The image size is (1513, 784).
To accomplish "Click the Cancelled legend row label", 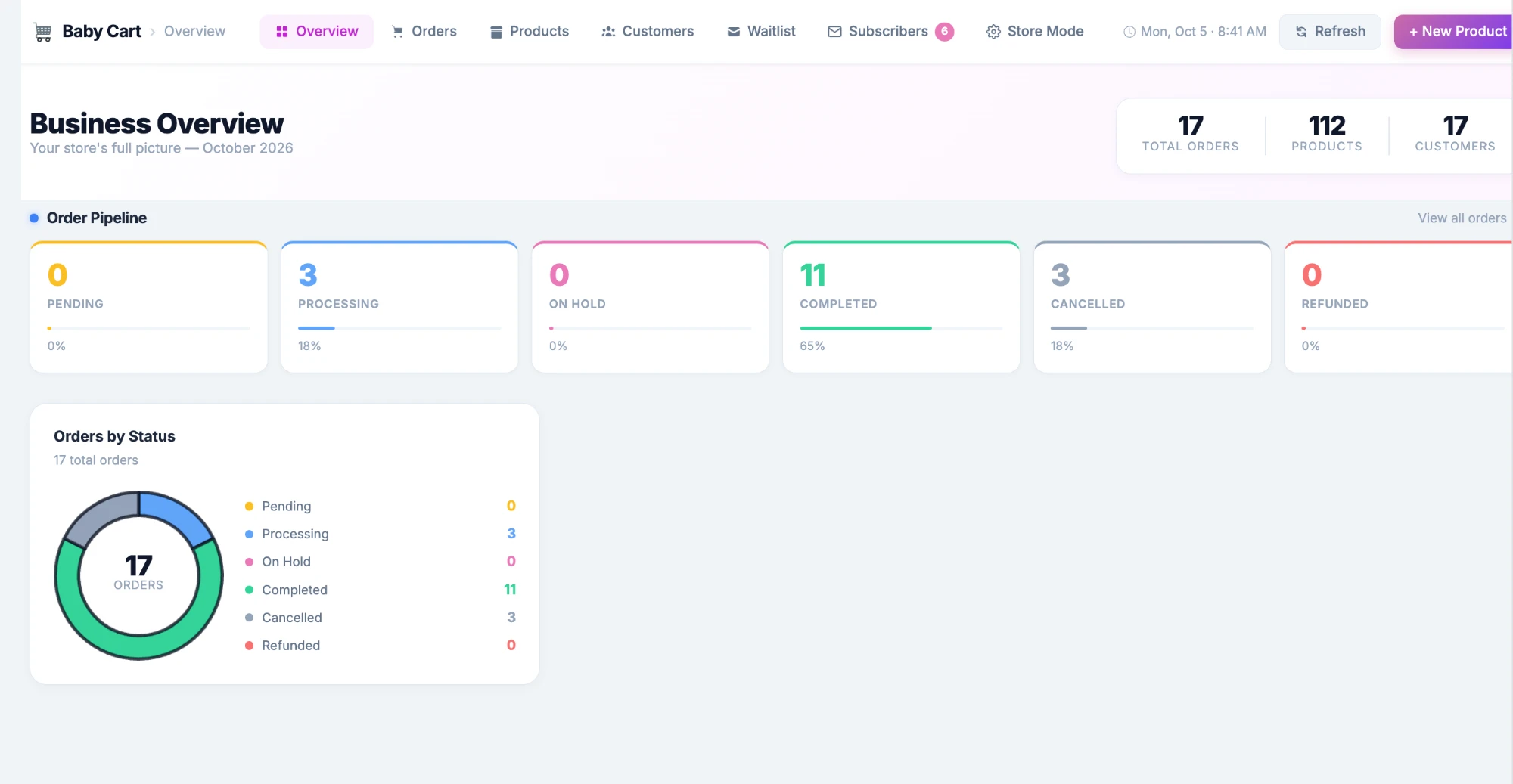I will coord(292,618).
